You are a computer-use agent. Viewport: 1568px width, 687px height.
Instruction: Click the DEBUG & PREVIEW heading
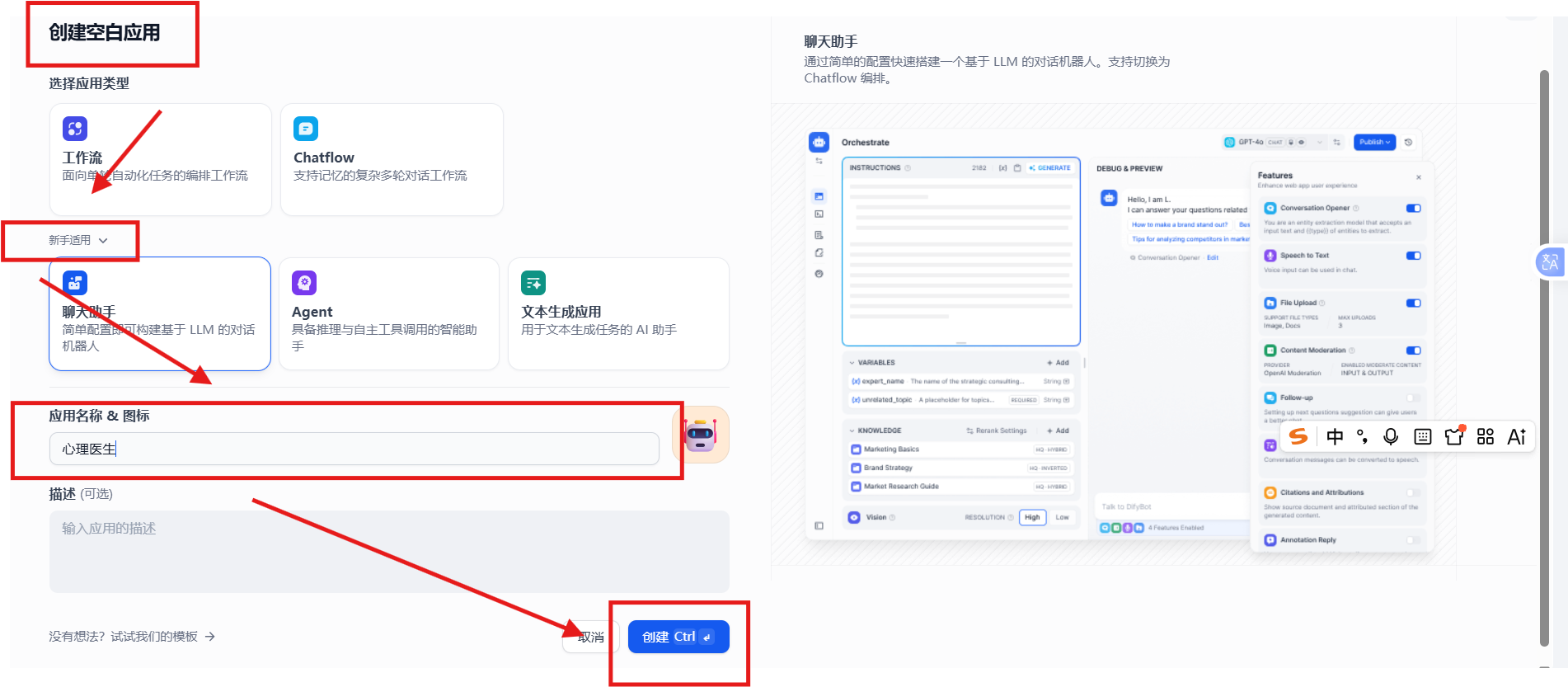(1129, 168)
